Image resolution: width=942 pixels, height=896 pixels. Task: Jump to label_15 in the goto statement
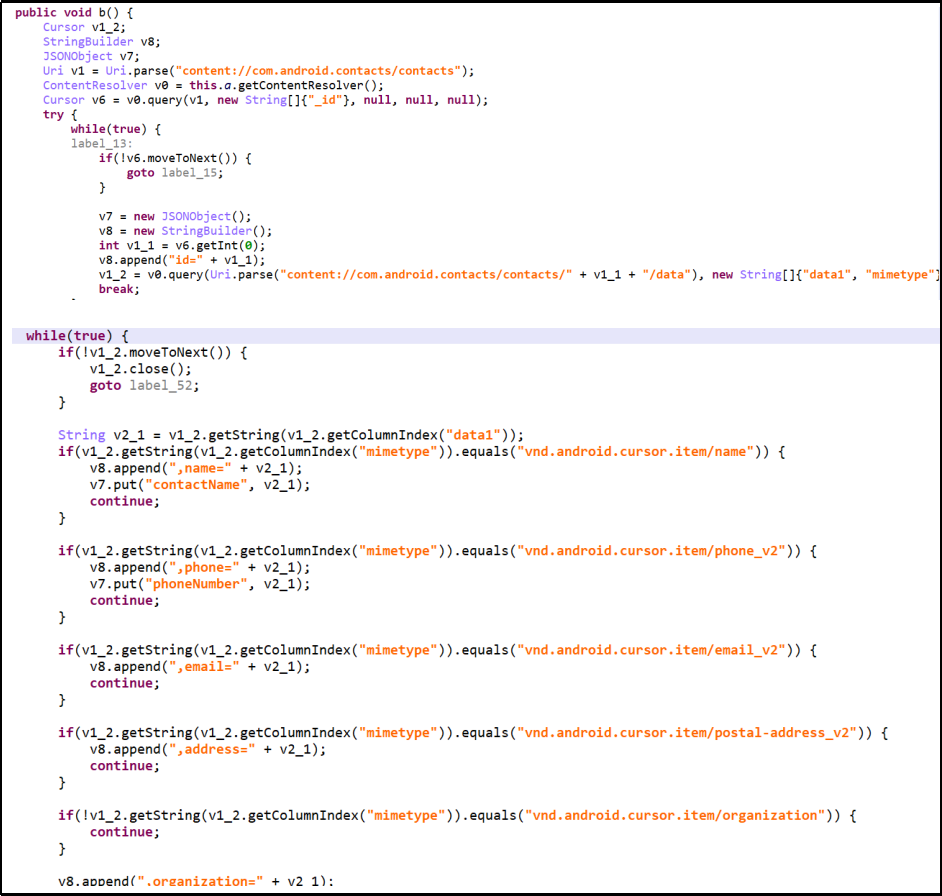coord(193,172)
